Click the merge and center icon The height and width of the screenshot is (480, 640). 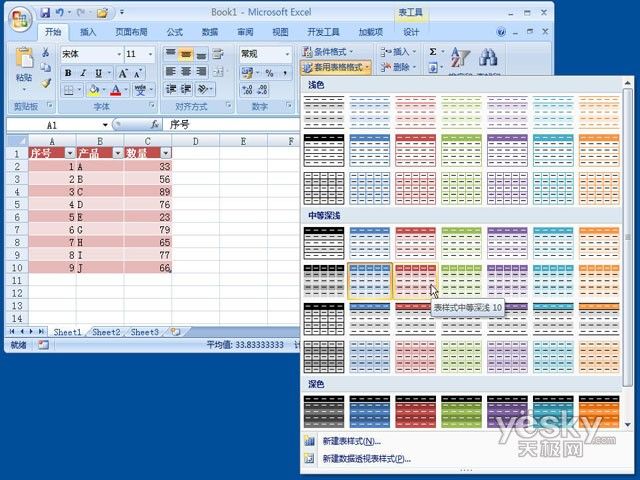tap(218, 72)
